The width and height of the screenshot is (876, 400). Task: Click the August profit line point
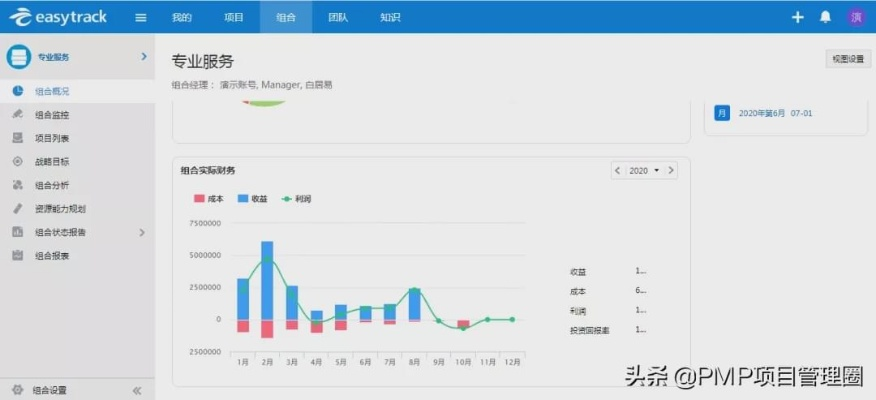pyautogui.click(x=414, y=289)
